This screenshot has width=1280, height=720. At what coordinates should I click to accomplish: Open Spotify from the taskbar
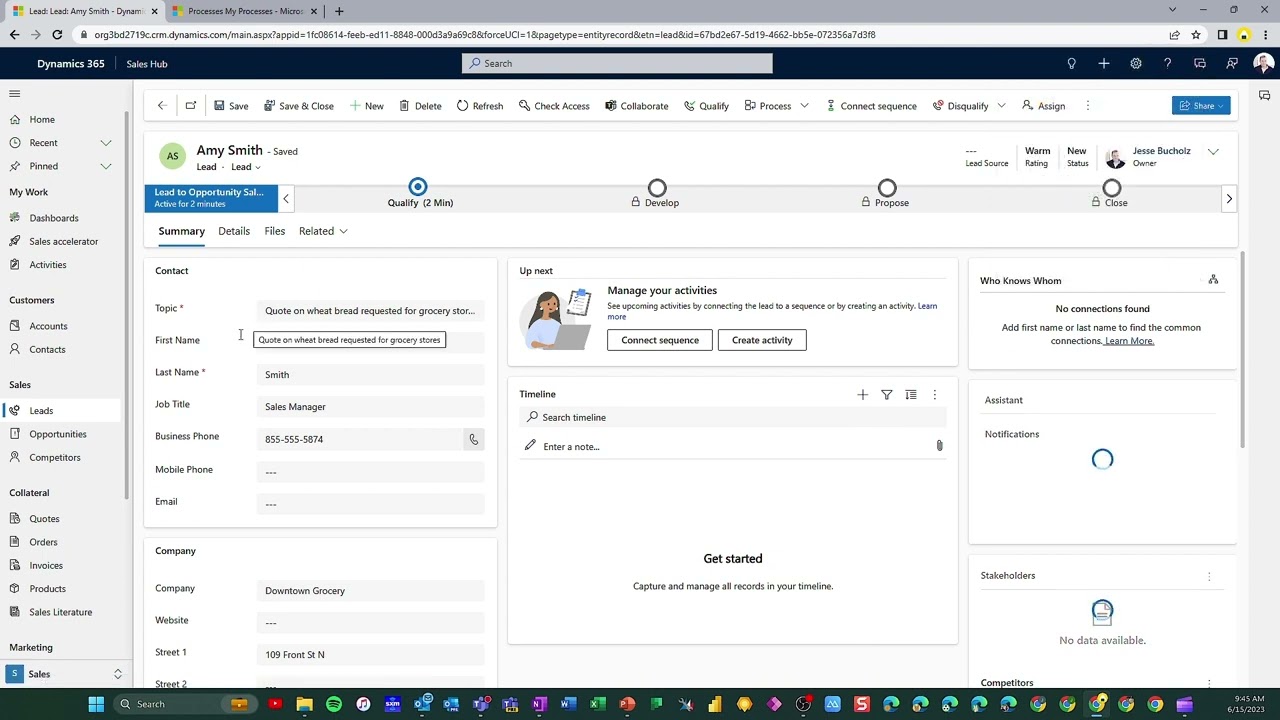[x=334, y=704]
